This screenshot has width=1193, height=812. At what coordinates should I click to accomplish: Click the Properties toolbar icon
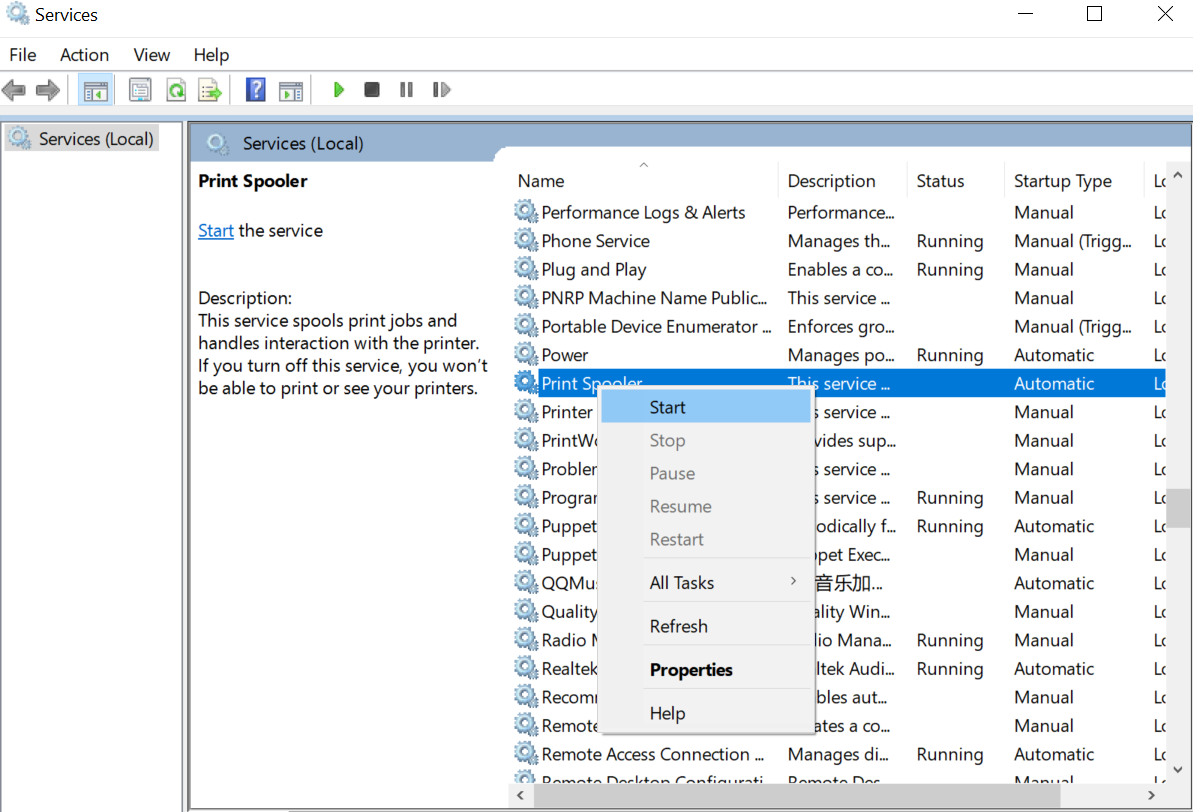click(140, 89)
